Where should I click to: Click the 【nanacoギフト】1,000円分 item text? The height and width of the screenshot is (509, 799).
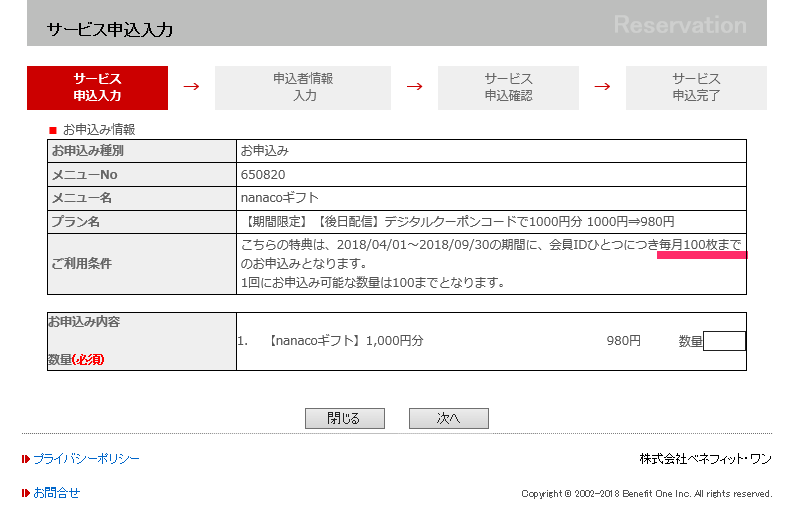(344, 341)
